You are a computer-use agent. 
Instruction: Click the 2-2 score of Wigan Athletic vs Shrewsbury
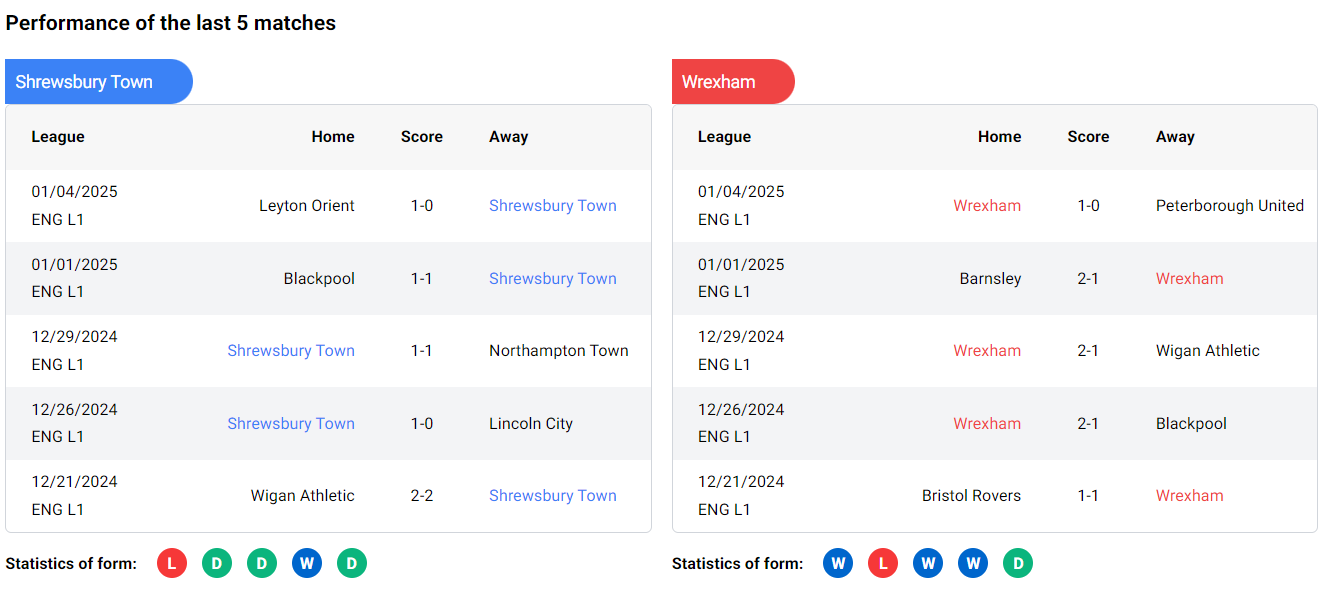(x=421, y=496)
